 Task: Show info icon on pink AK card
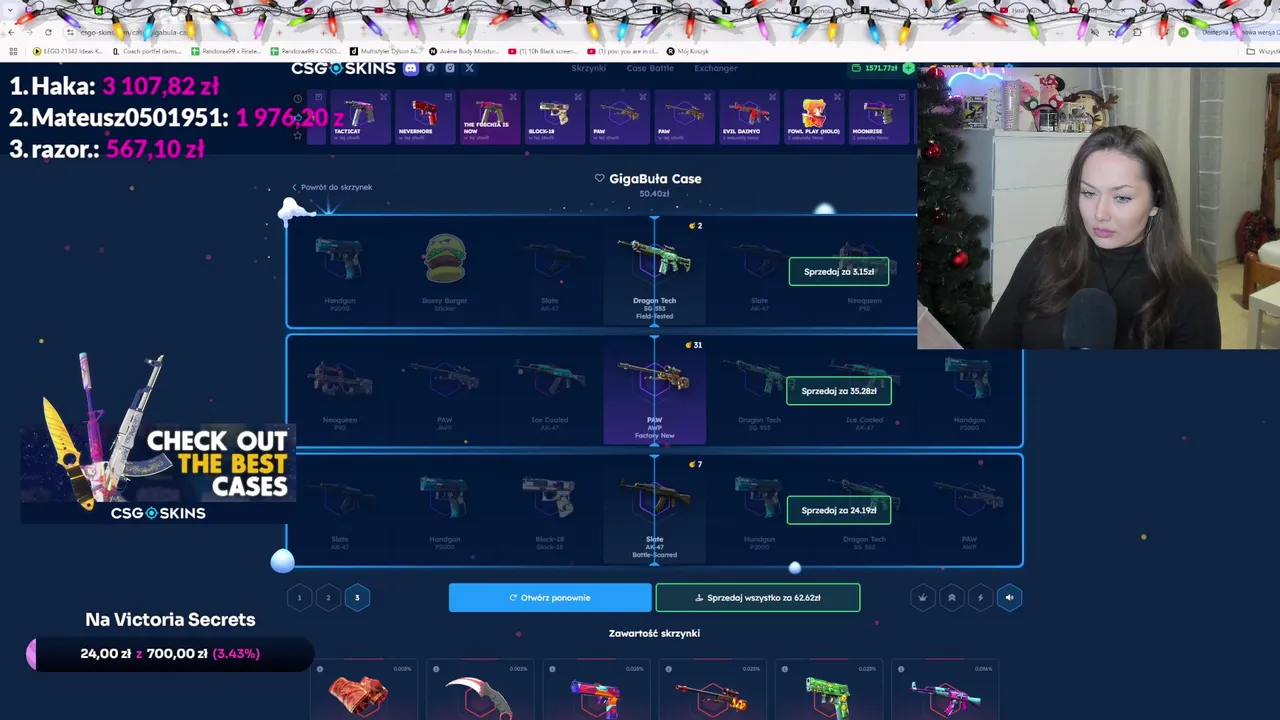coord(901,669)
